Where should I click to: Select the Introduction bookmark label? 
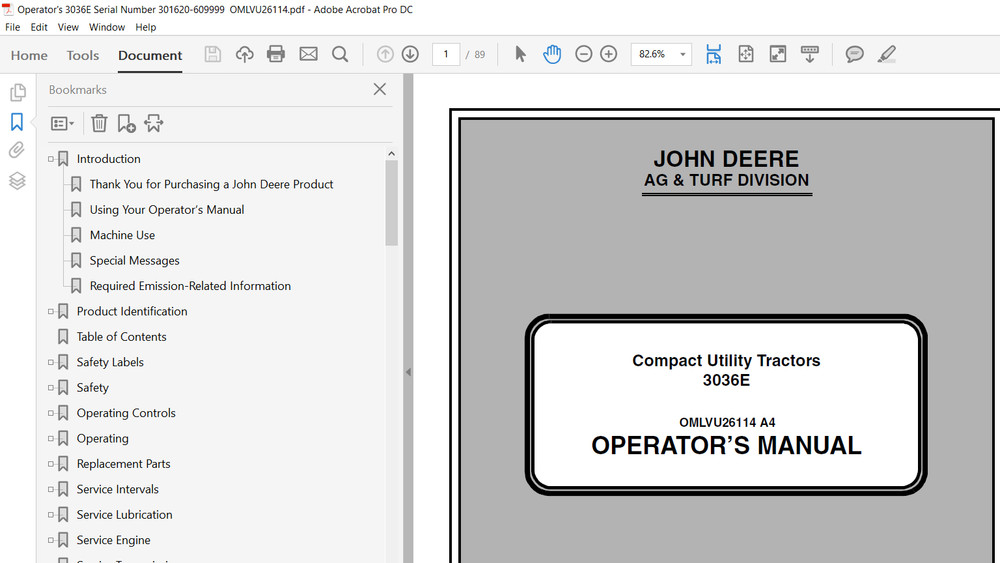pos(108,159)
